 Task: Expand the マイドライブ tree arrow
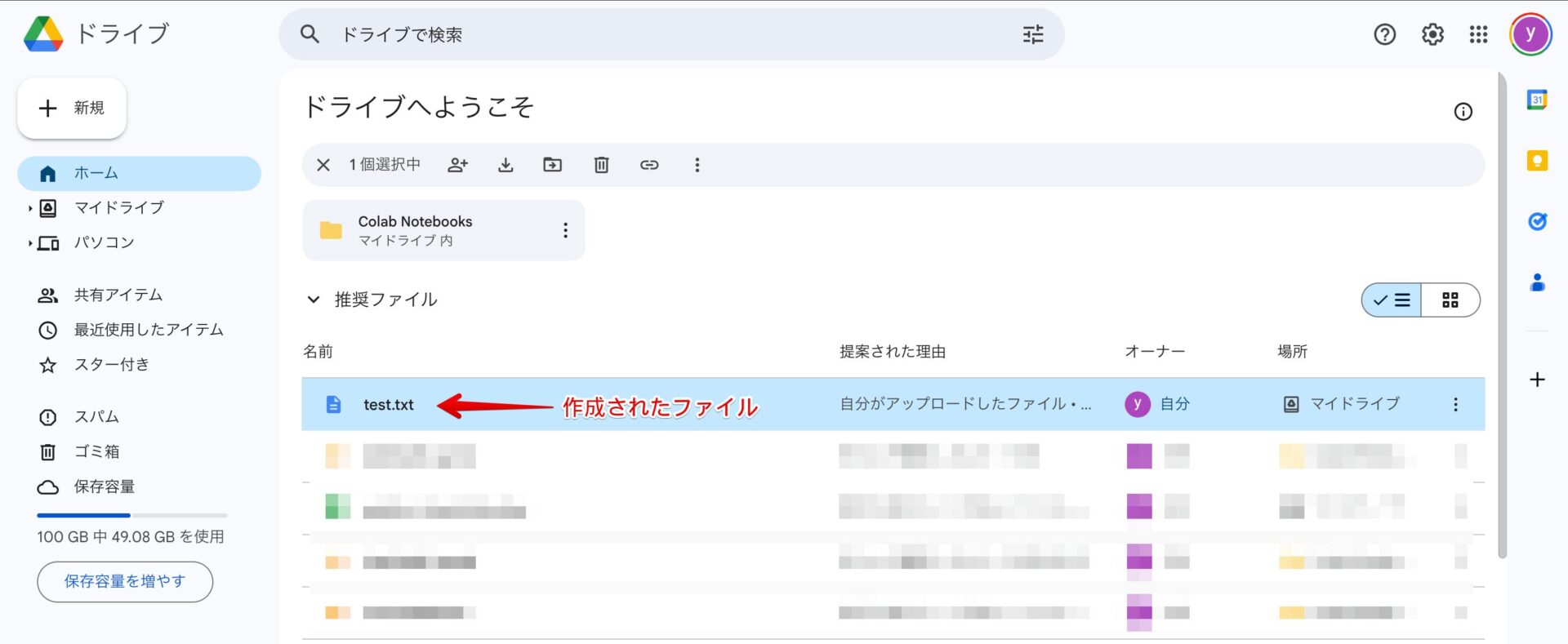(x=30, y=208)
